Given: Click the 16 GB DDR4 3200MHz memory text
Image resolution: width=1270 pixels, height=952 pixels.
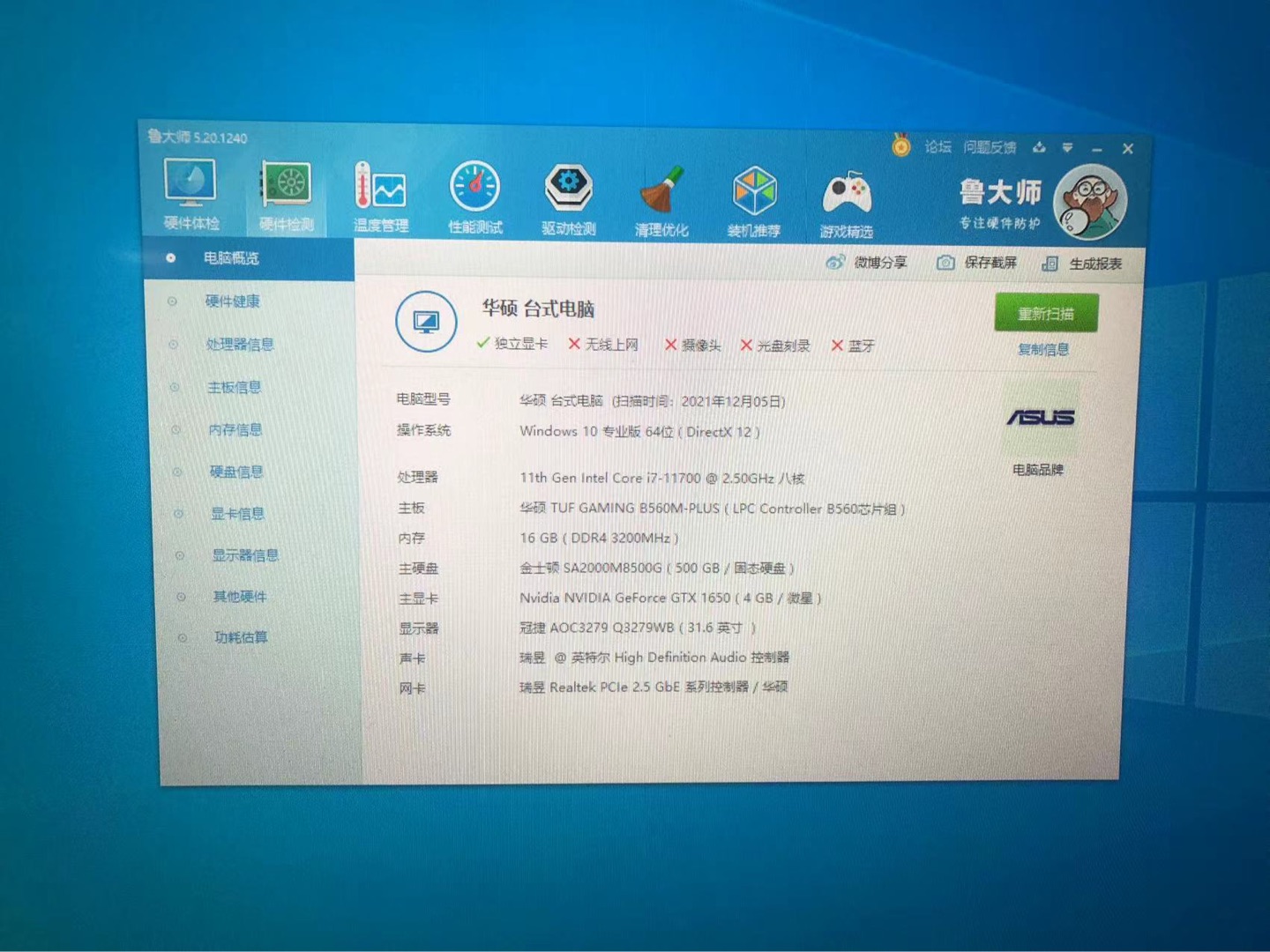Looking at the screenshot, I should (x=599, y=538).
